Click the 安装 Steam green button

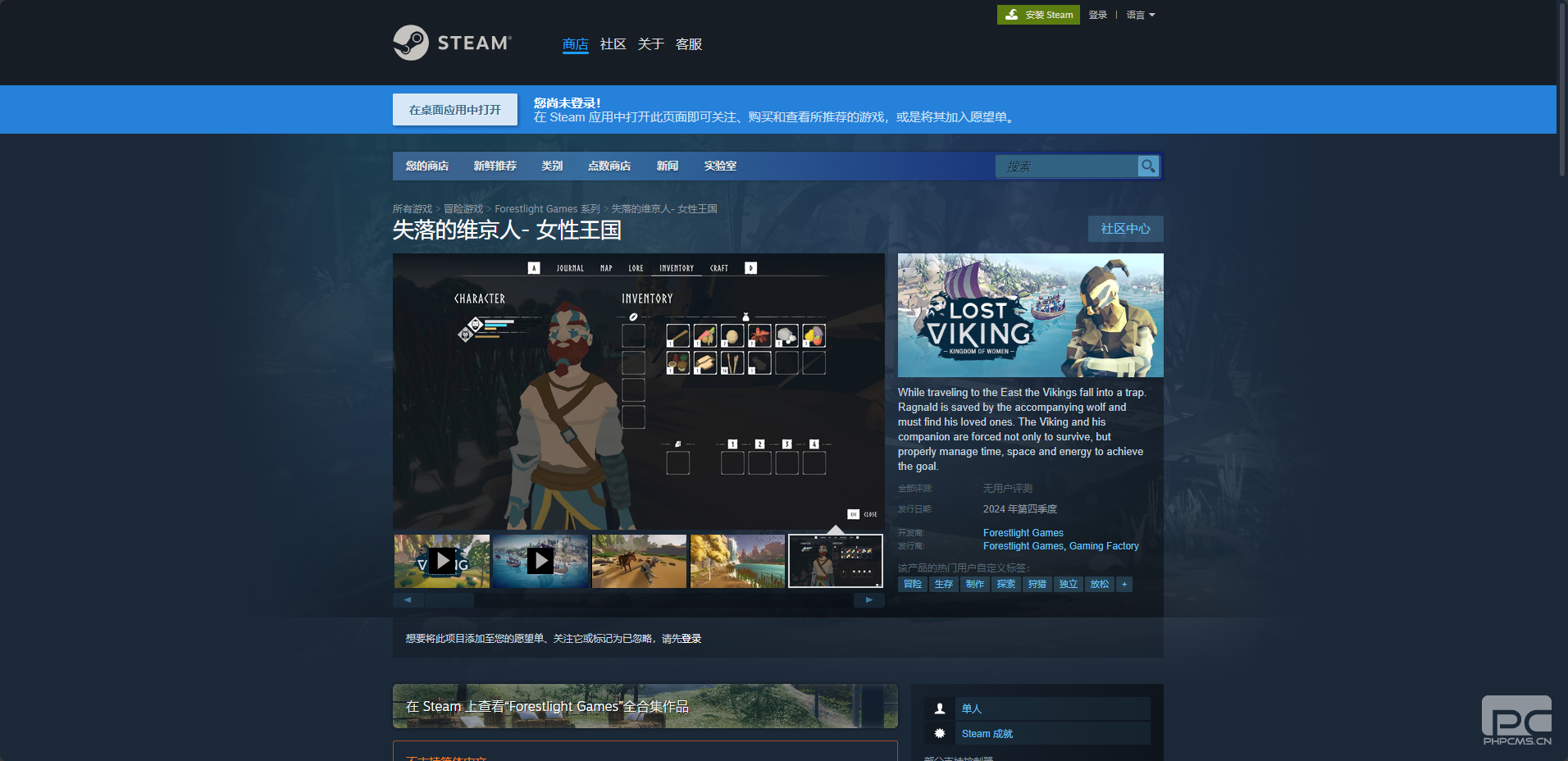(x=1038, y=15)
